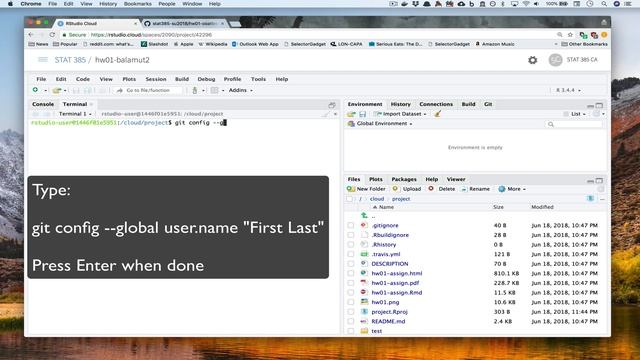This screenshot has width=640, height=360.
Task: Click the save workspace disk icon
Action: pos(362,114)
